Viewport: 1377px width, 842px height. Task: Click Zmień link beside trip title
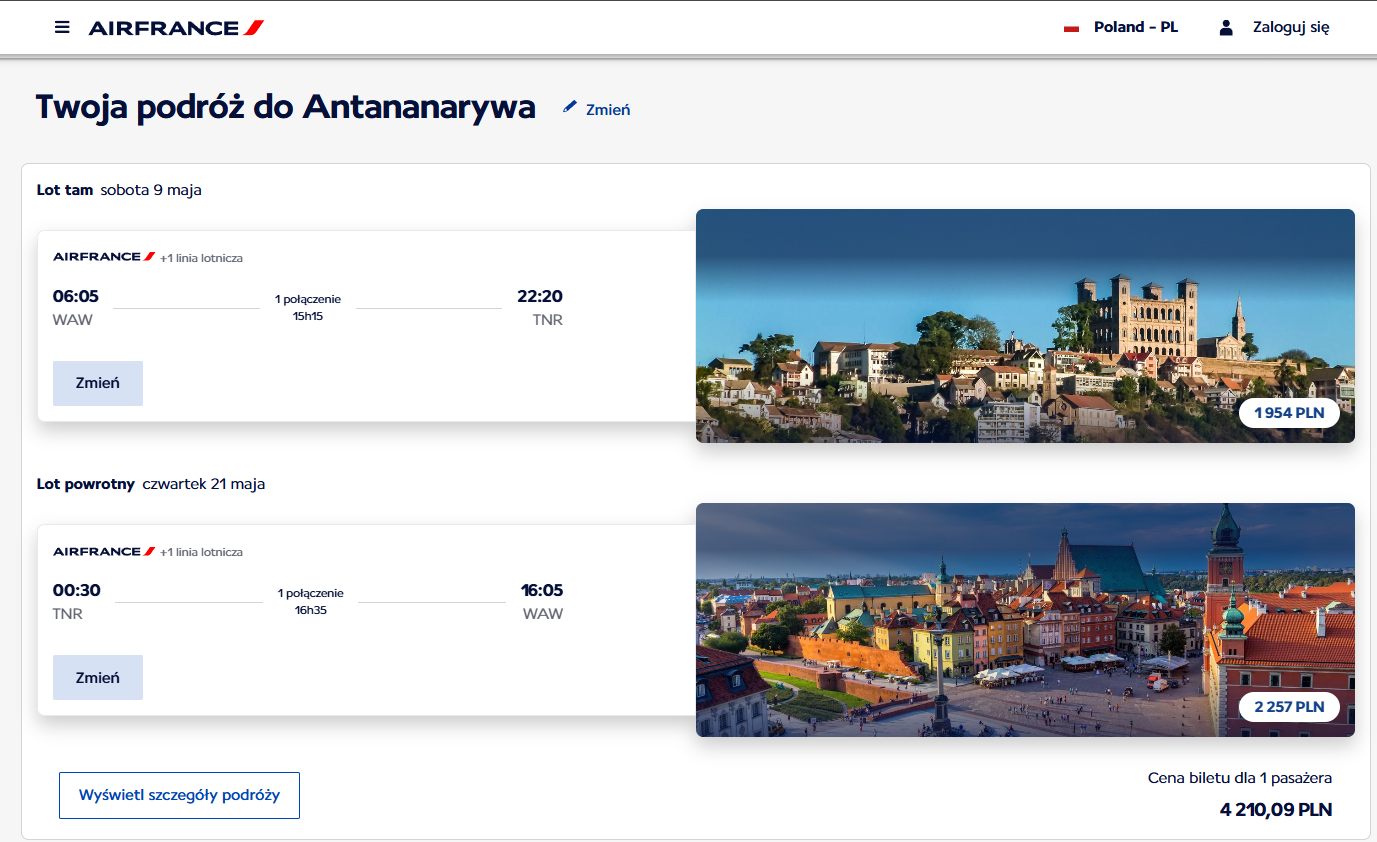coord(608,110)
